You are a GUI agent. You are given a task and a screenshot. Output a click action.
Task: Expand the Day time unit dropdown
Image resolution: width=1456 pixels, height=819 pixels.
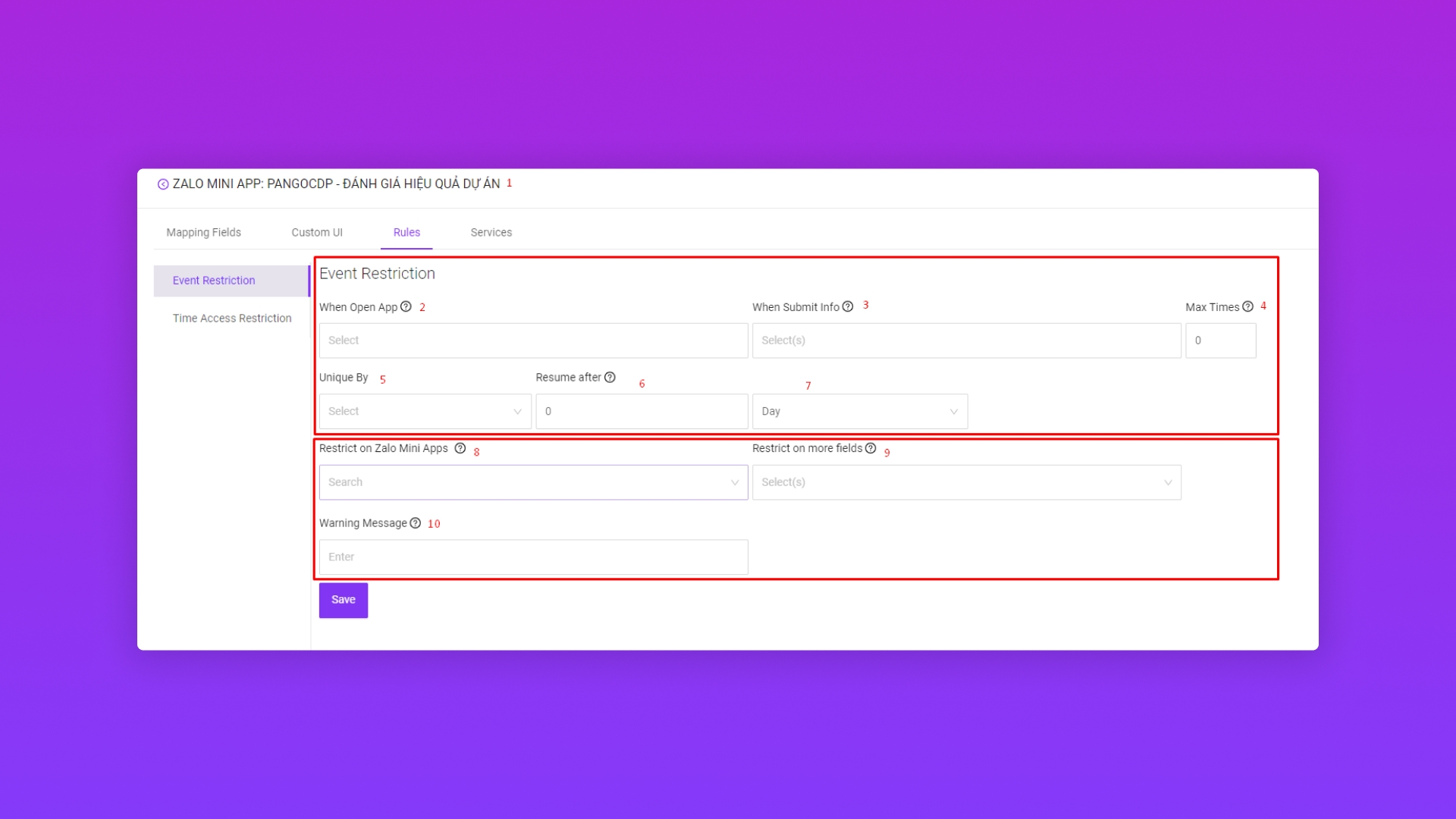pos(859,411)
